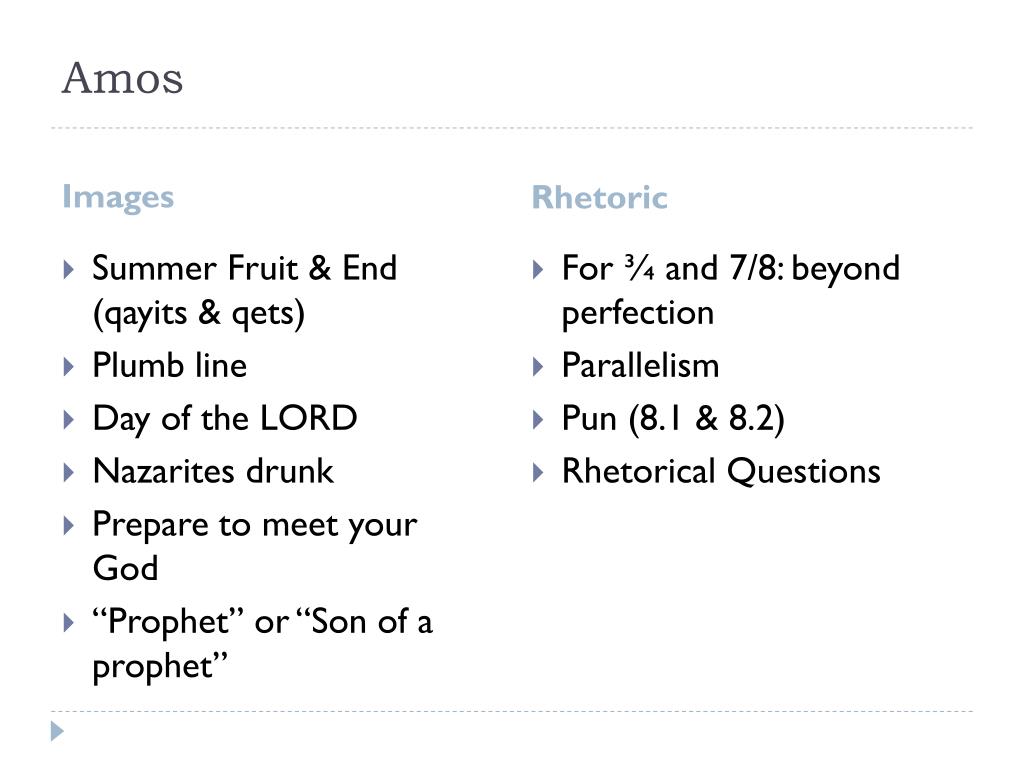Image resolution: width=1024 pixels, height=768 pixels.
Task: Click the bullet arrow beside For ¾ and 7/8
Action: click(538, 269)
